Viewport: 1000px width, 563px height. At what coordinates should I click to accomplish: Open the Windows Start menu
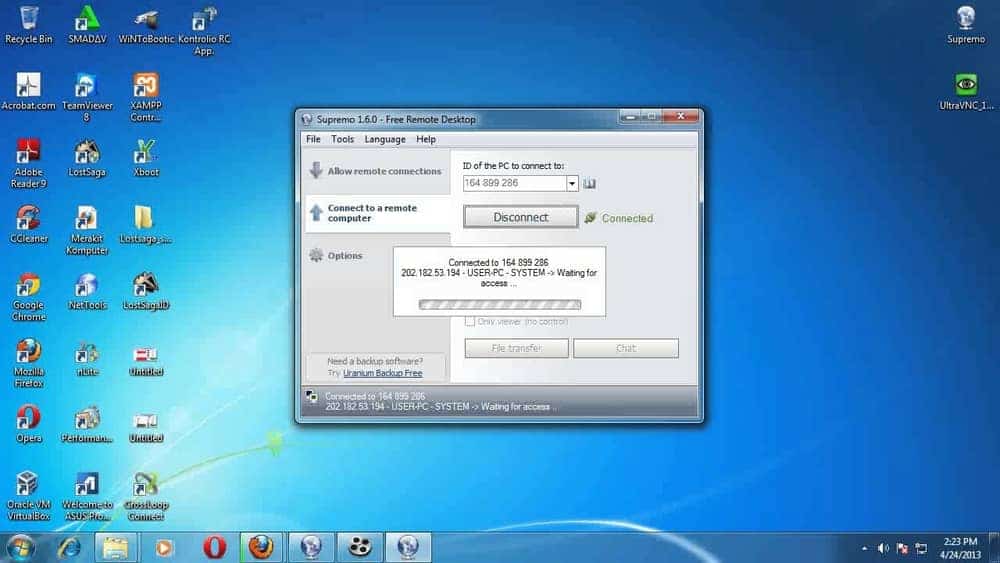(x=20, y=548)
